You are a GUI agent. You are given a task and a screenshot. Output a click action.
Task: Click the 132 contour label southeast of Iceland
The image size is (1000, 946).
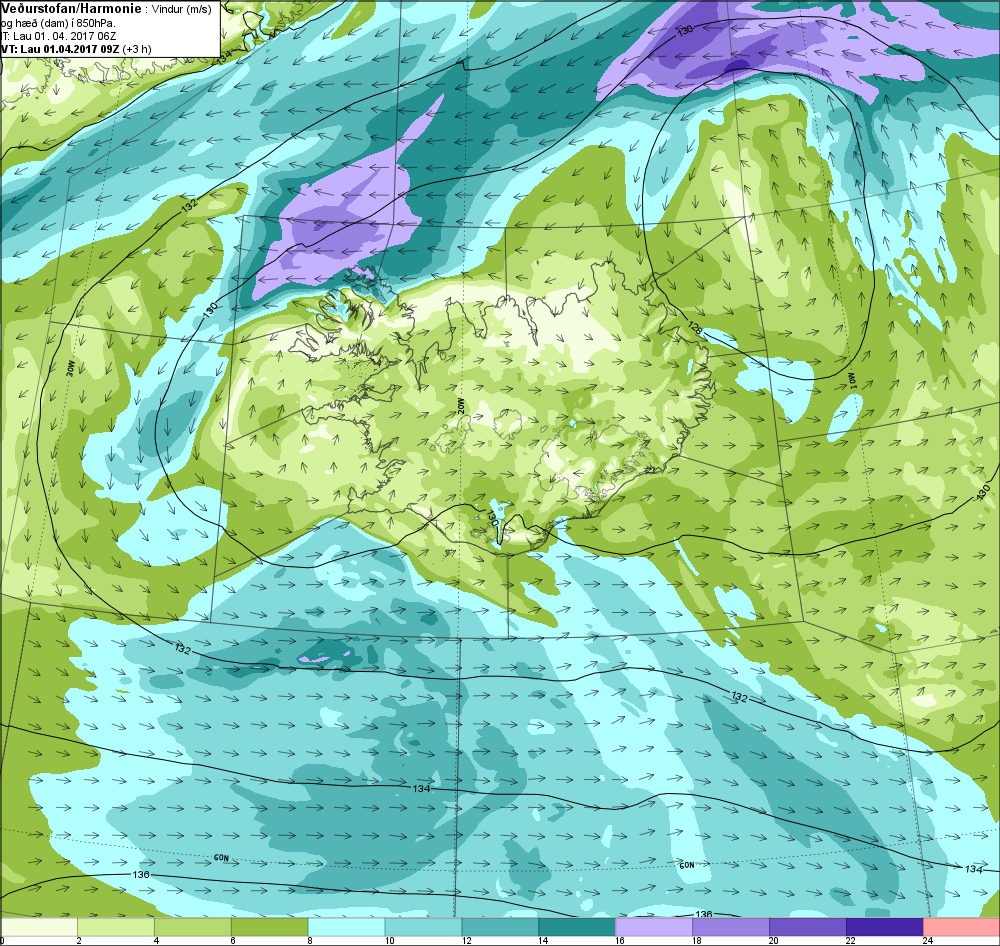739,697
